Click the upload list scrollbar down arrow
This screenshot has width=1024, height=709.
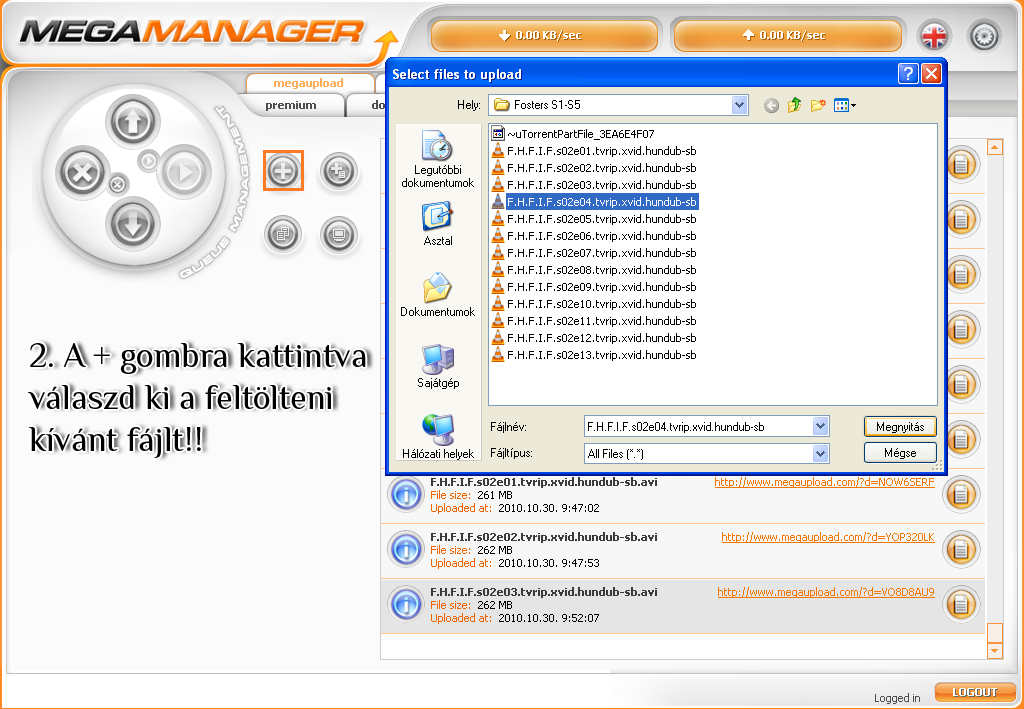coord(995,650)
